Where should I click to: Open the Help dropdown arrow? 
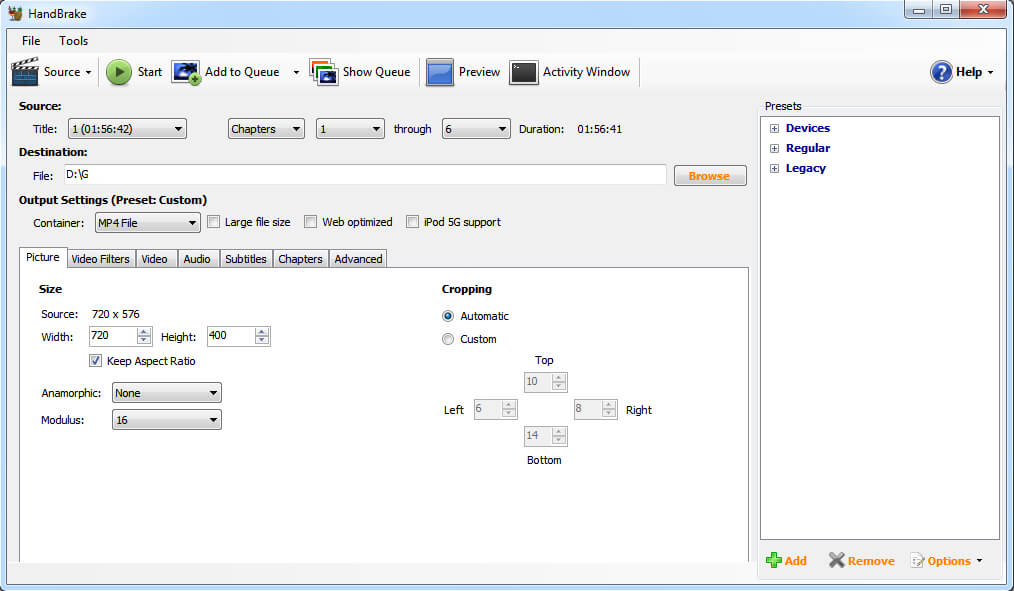pyautogui.click(x=990, y=72)
